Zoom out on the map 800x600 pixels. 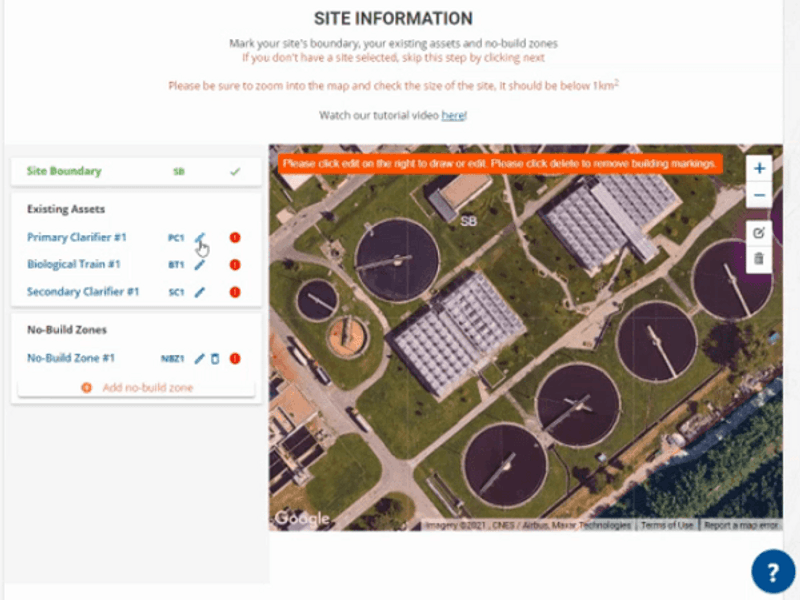pyautogui.click(x=759, y=195)
